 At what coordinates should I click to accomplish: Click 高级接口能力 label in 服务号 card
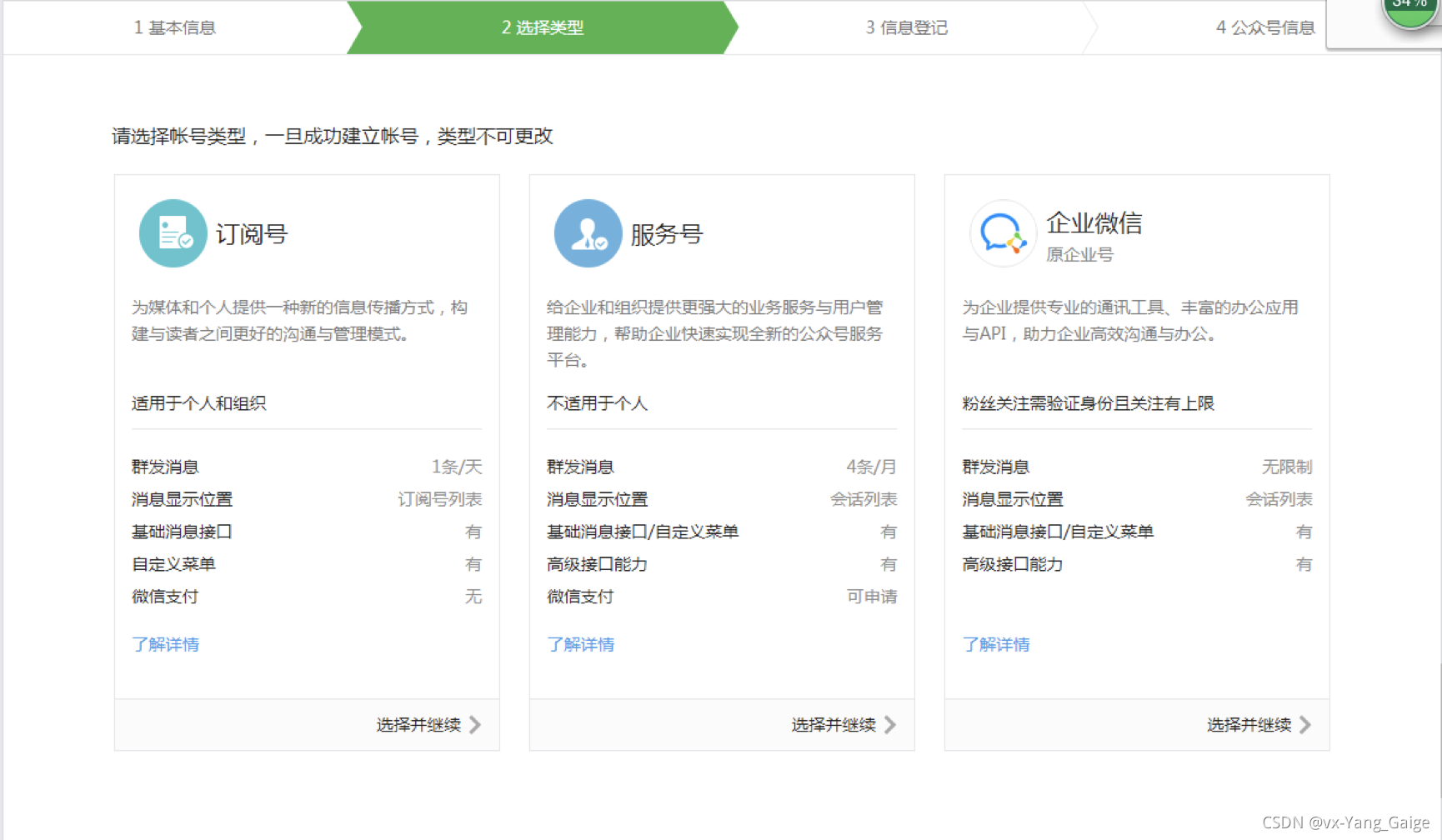tap(597, 564)
